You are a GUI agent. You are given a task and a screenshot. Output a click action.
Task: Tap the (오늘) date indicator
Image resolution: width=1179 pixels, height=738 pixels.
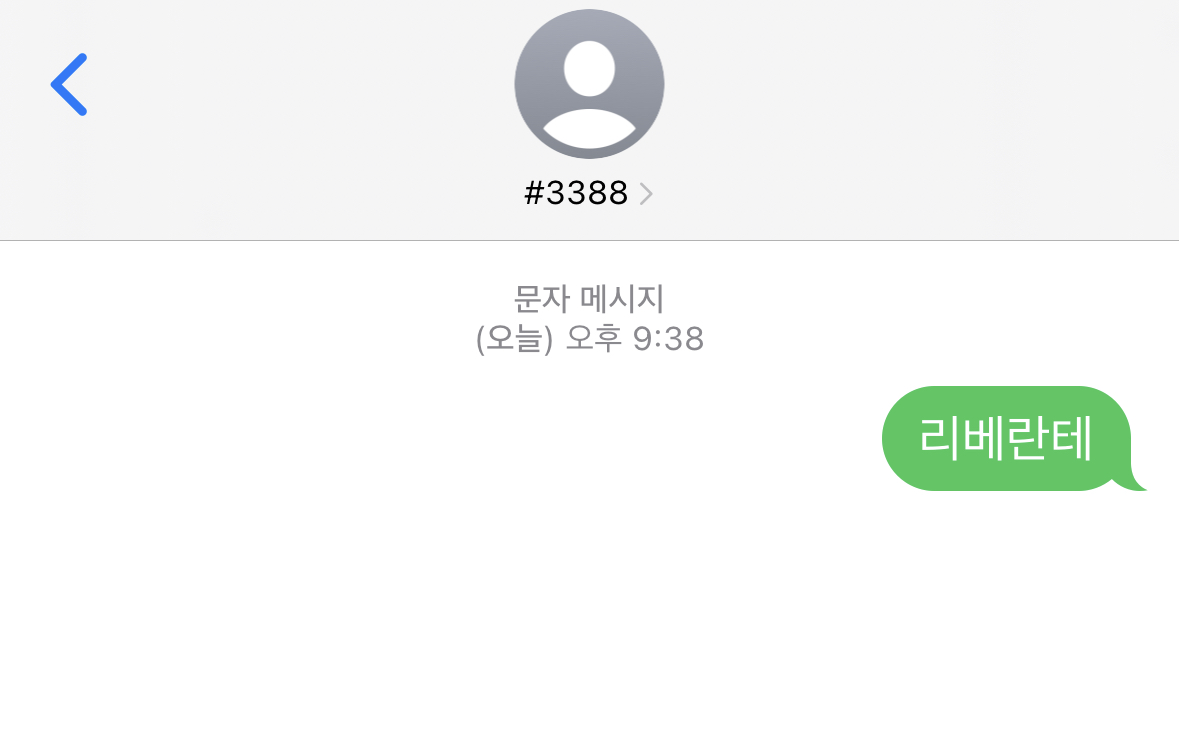(x=514, y=339)
